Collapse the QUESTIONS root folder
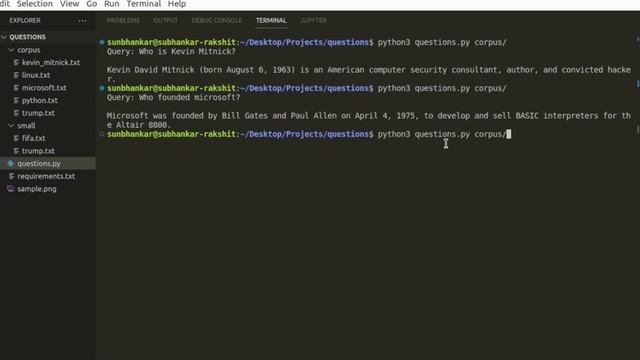The height and width of the screenshot is (360, 640). 4,37
